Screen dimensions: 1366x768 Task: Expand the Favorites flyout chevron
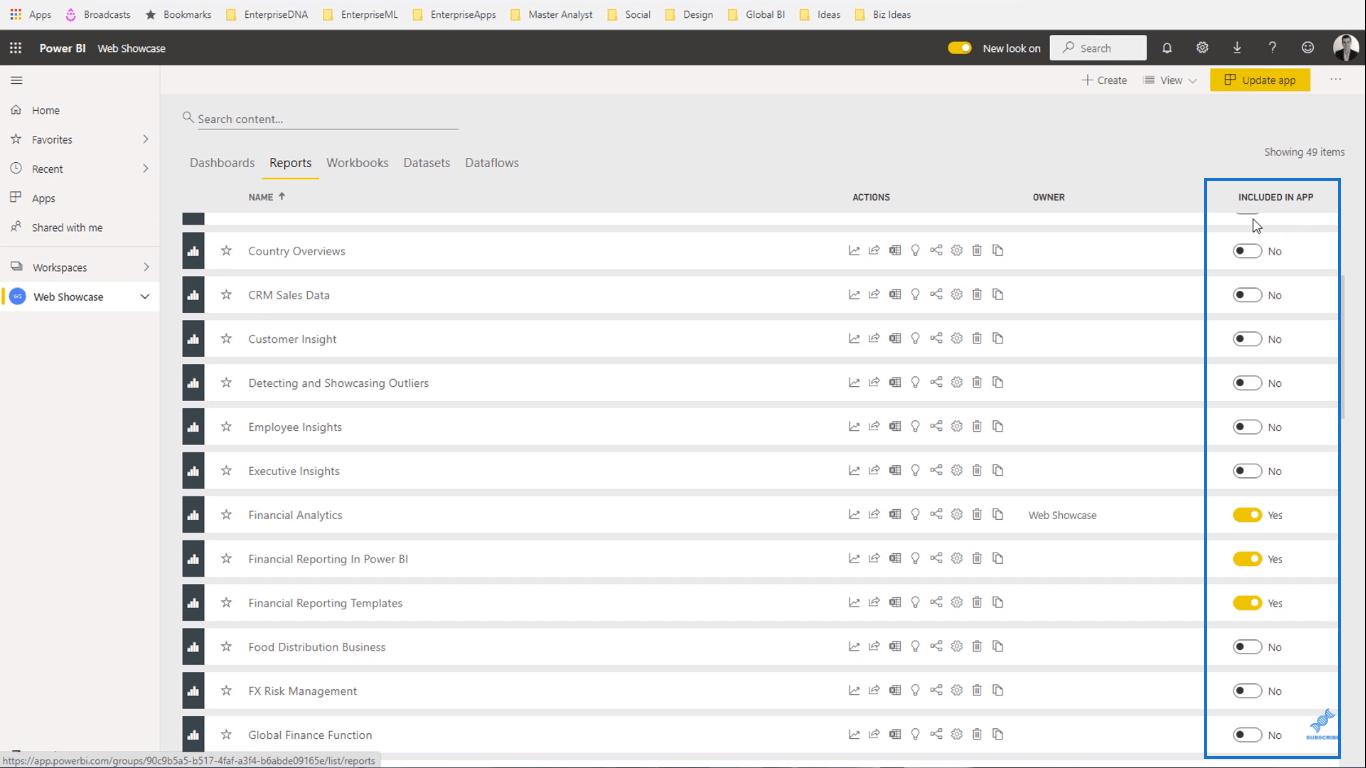click(145, 139)
